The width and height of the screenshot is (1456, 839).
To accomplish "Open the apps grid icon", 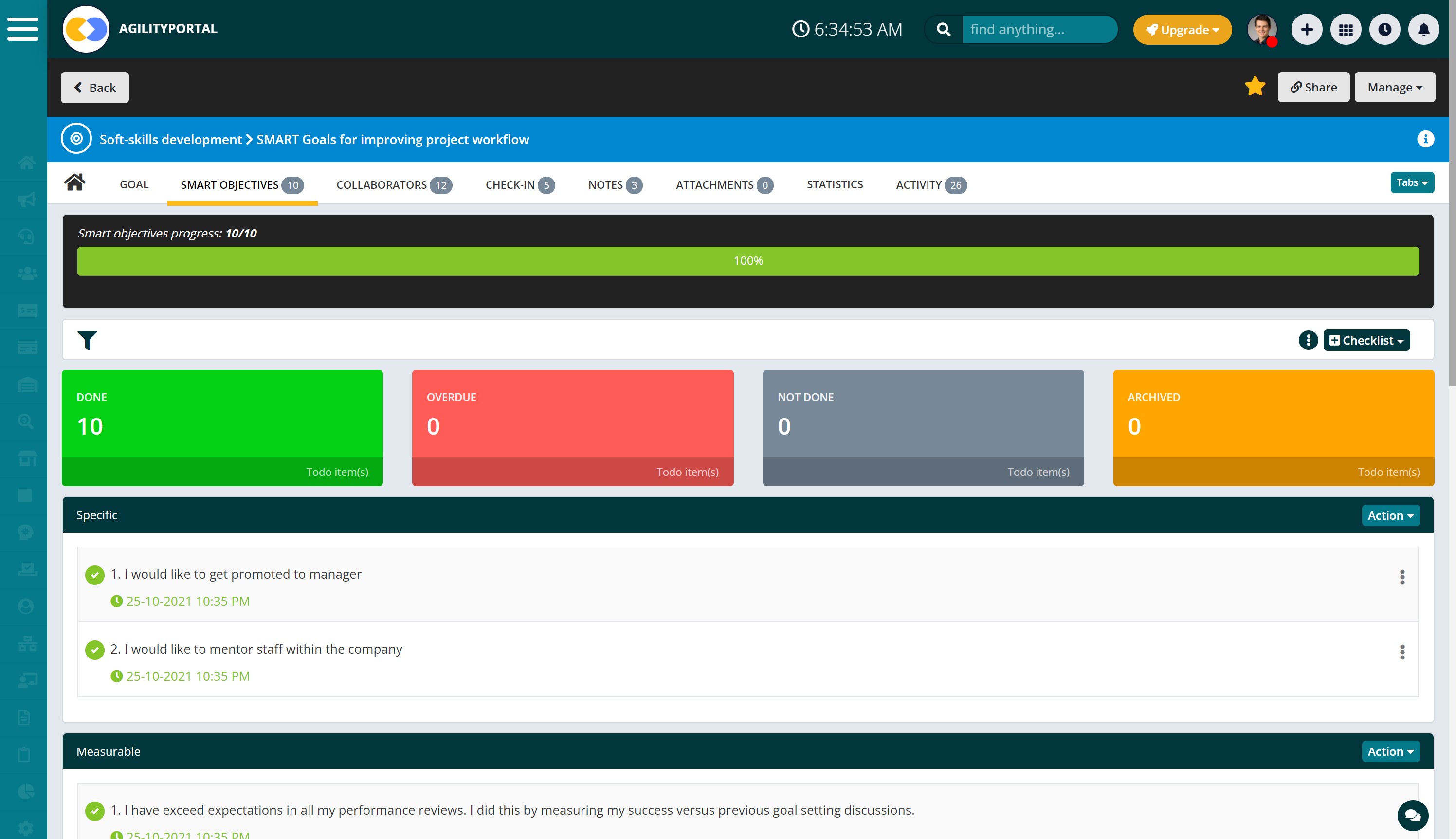I will (x=1346, y=29).
